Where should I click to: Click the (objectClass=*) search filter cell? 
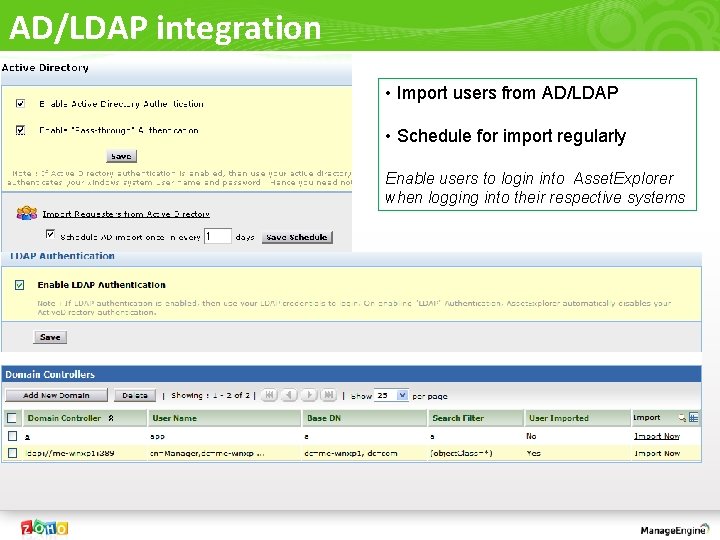(461, 453)
